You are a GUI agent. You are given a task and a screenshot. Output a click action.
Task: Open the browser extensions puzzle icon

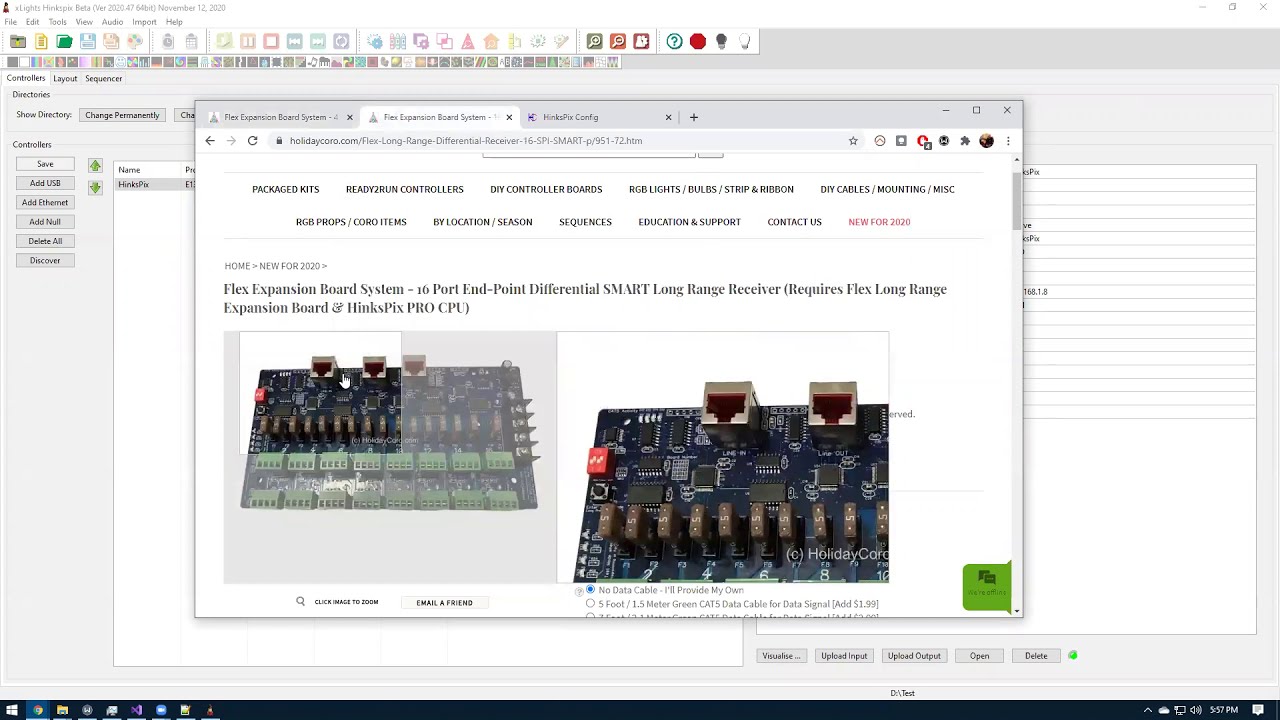click(x=965, y=141)
